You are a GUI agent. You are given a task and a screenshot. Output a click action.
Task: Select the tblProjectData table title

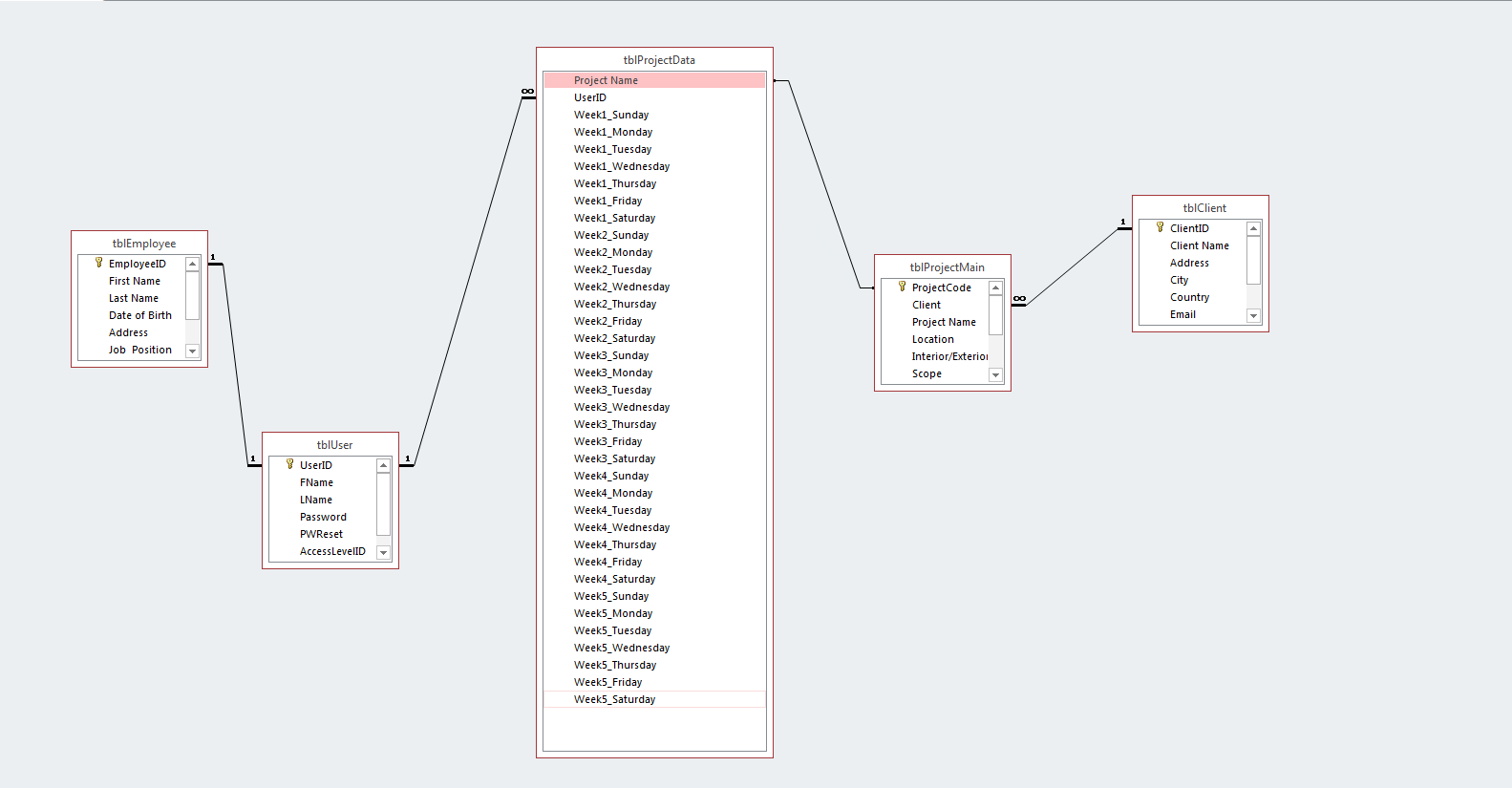tap(659, 60)
